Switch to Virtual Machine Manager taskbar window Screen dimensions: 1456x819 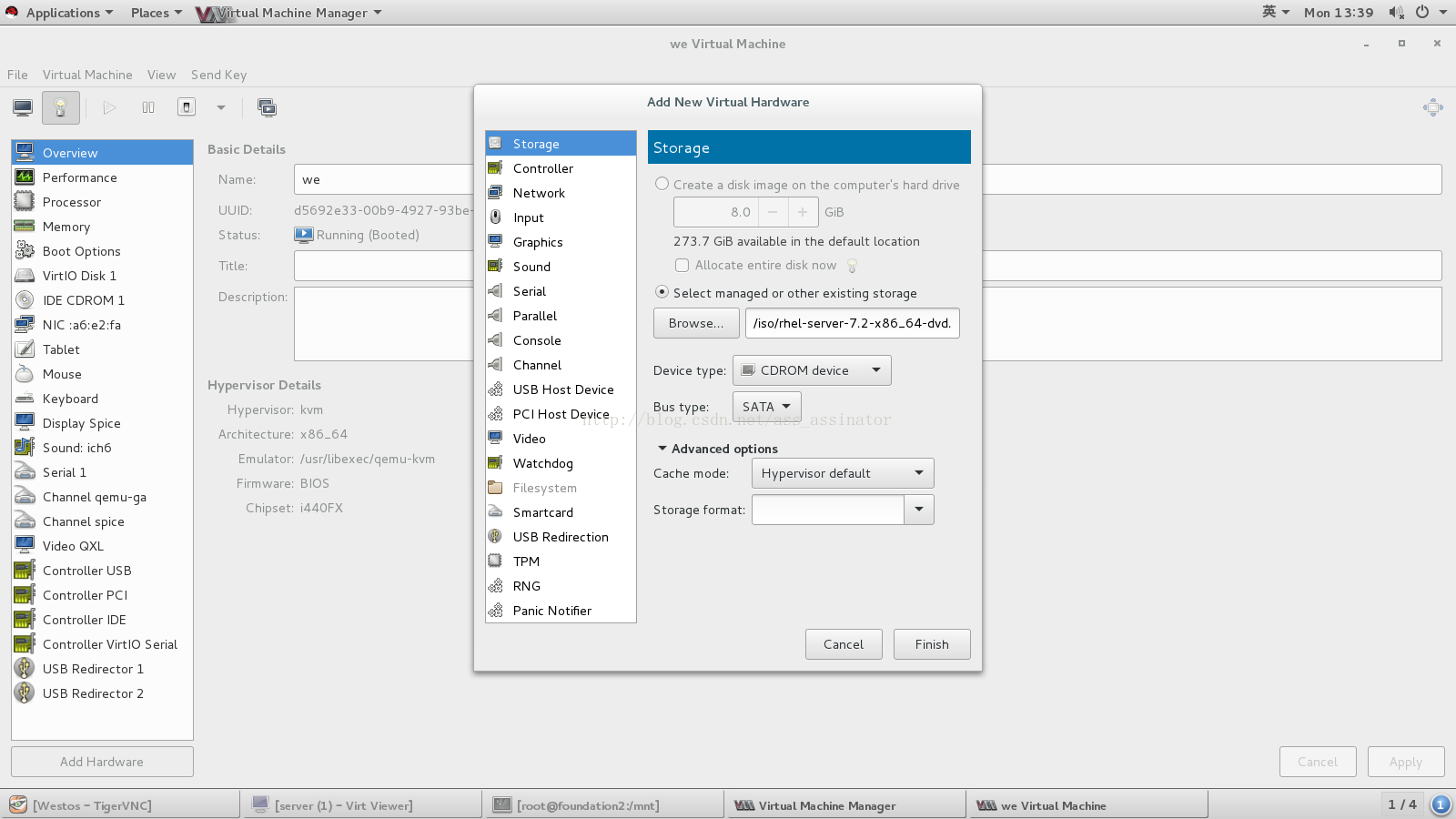845,805
